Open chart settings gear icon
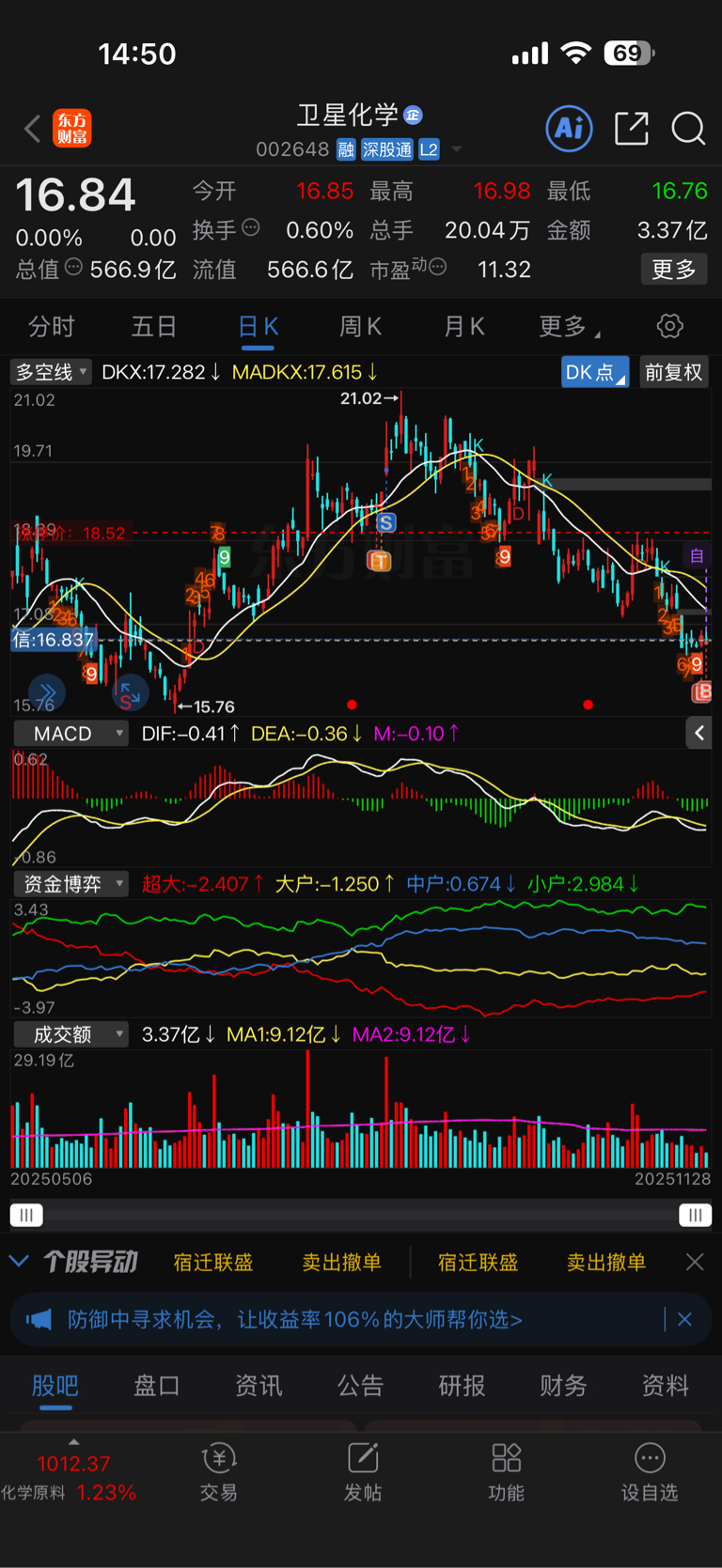Image resolution: width=722 pixels, height=1568 pixels. pos(669,326)
